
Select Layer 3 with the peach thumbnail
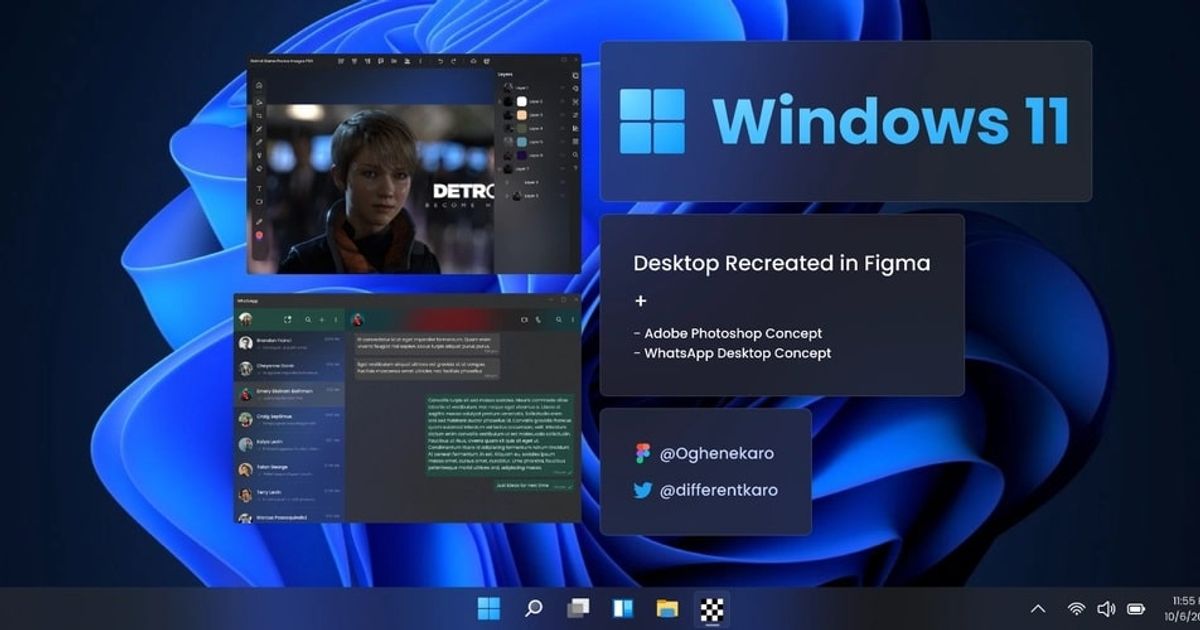(x=534, y=115)
